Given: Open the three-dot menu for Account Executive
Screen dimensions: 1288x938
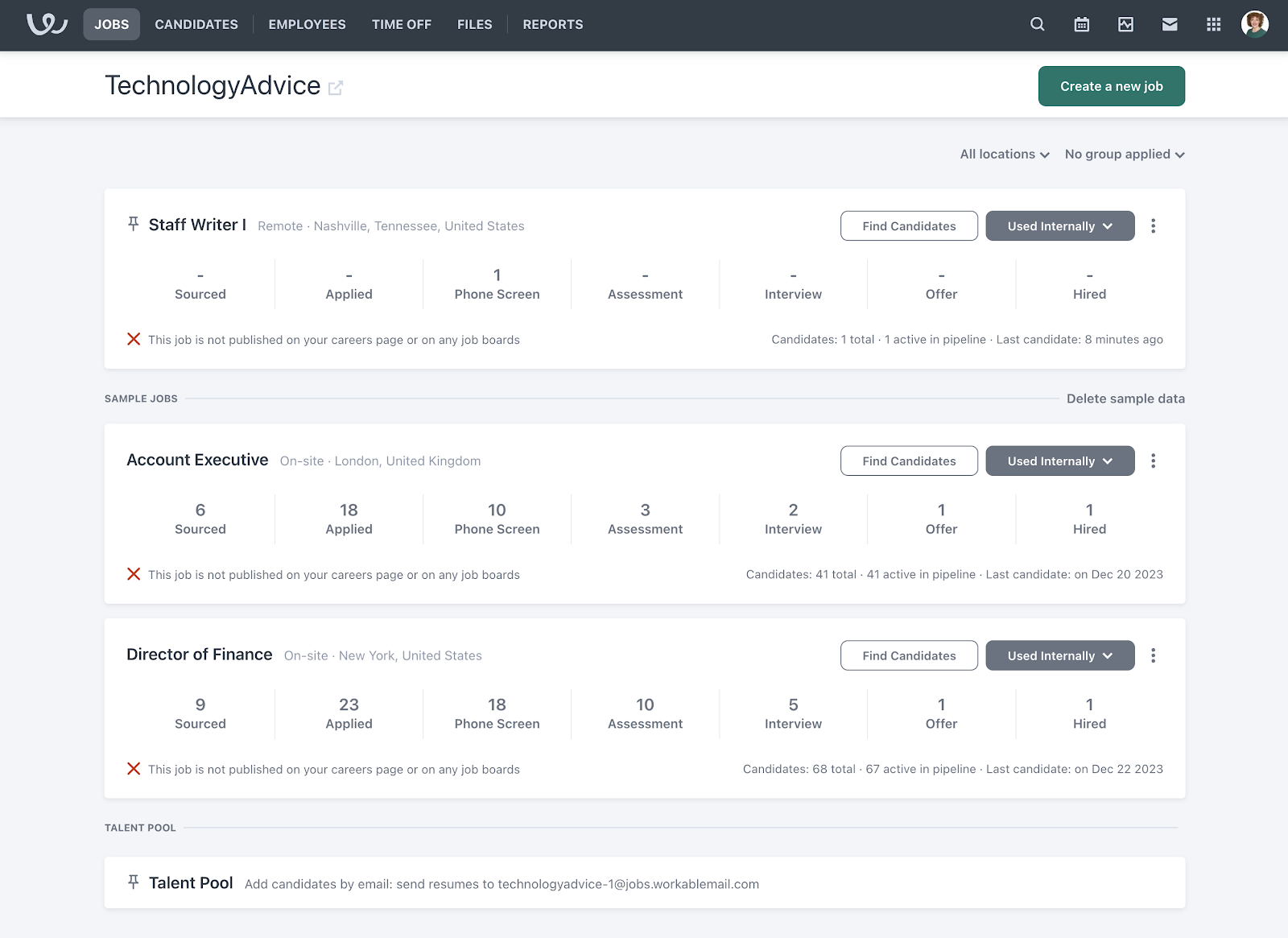Looking at the screenshot, I should [x=1154, y=461].
